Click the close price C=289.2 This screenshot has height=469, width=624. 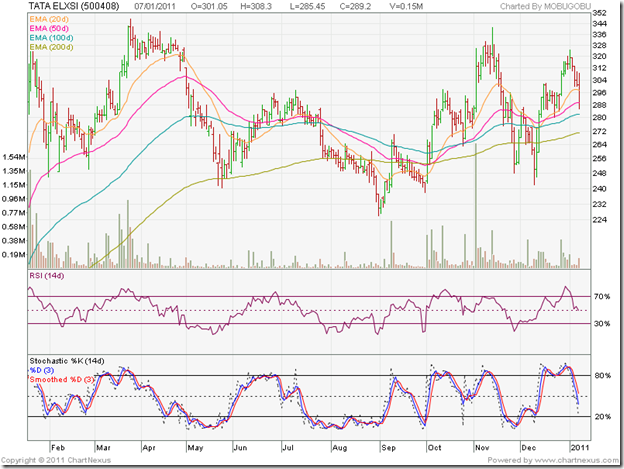pyautogui.click(x=355, y=6)
